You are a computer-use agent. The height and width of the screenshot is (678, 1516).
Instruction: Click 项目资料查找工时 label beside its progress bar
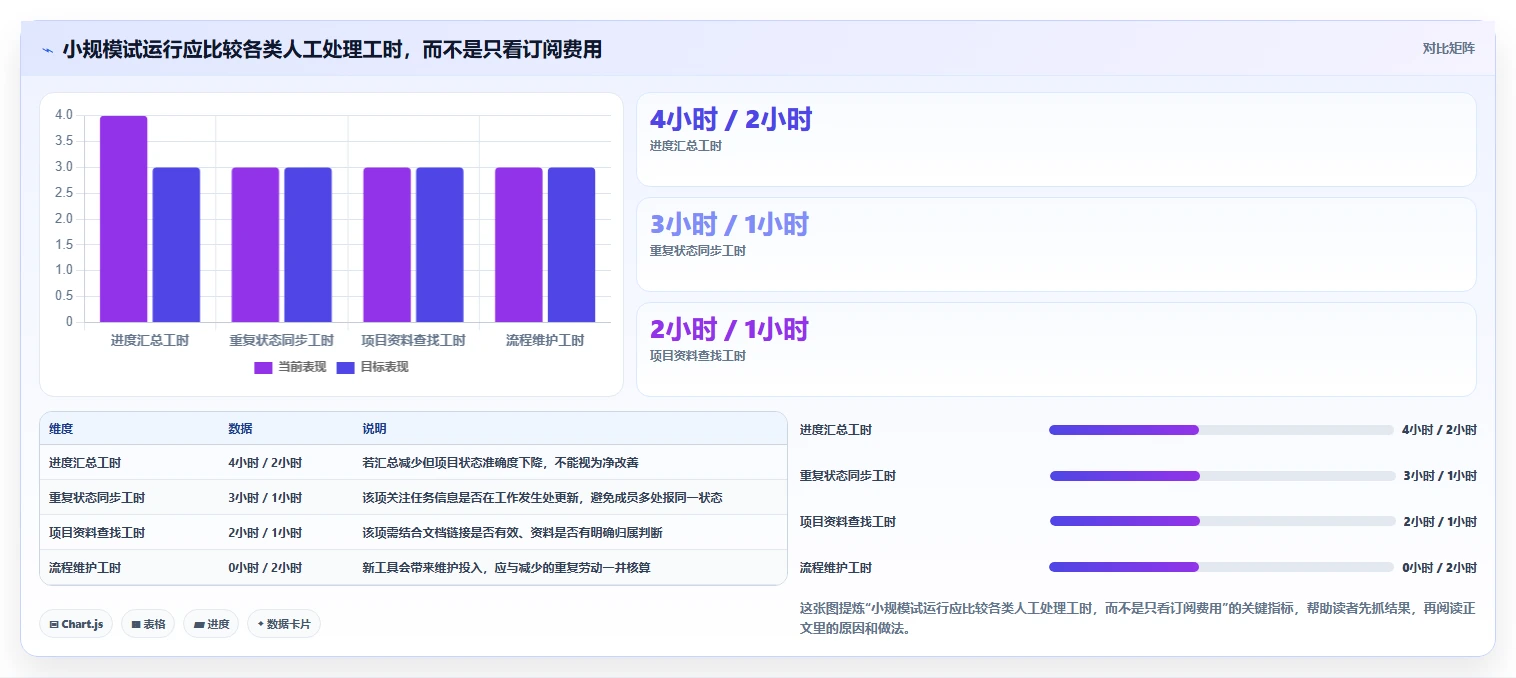(x=848, y=522)
